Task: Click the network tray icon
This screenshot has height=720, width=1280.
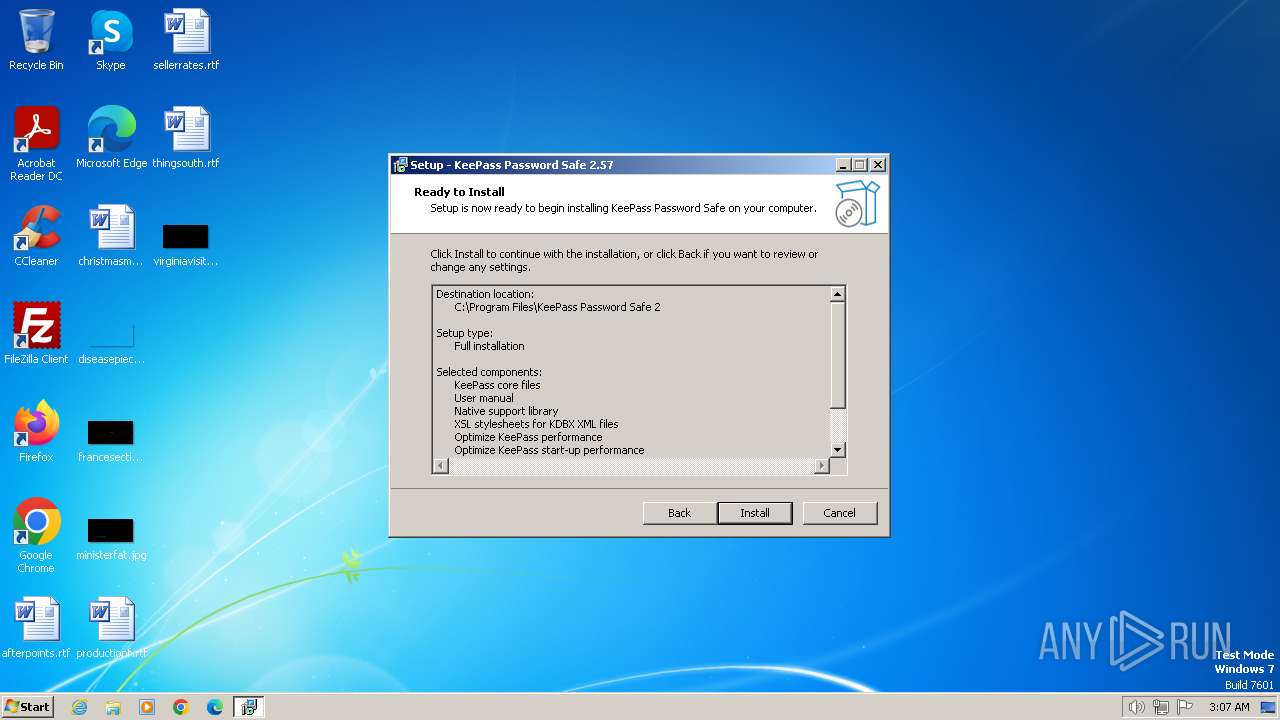Action: coord(1161,707)
